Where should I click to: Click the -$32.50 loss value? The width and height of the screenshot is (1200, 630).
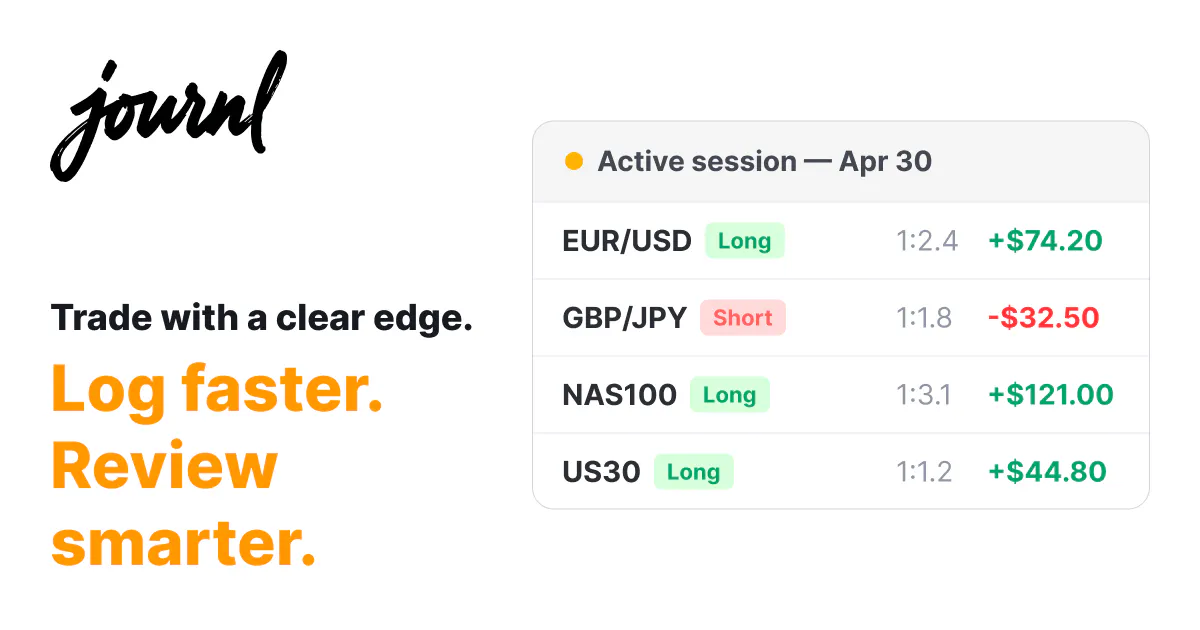pyautogui.click(x=1043, y=318)
